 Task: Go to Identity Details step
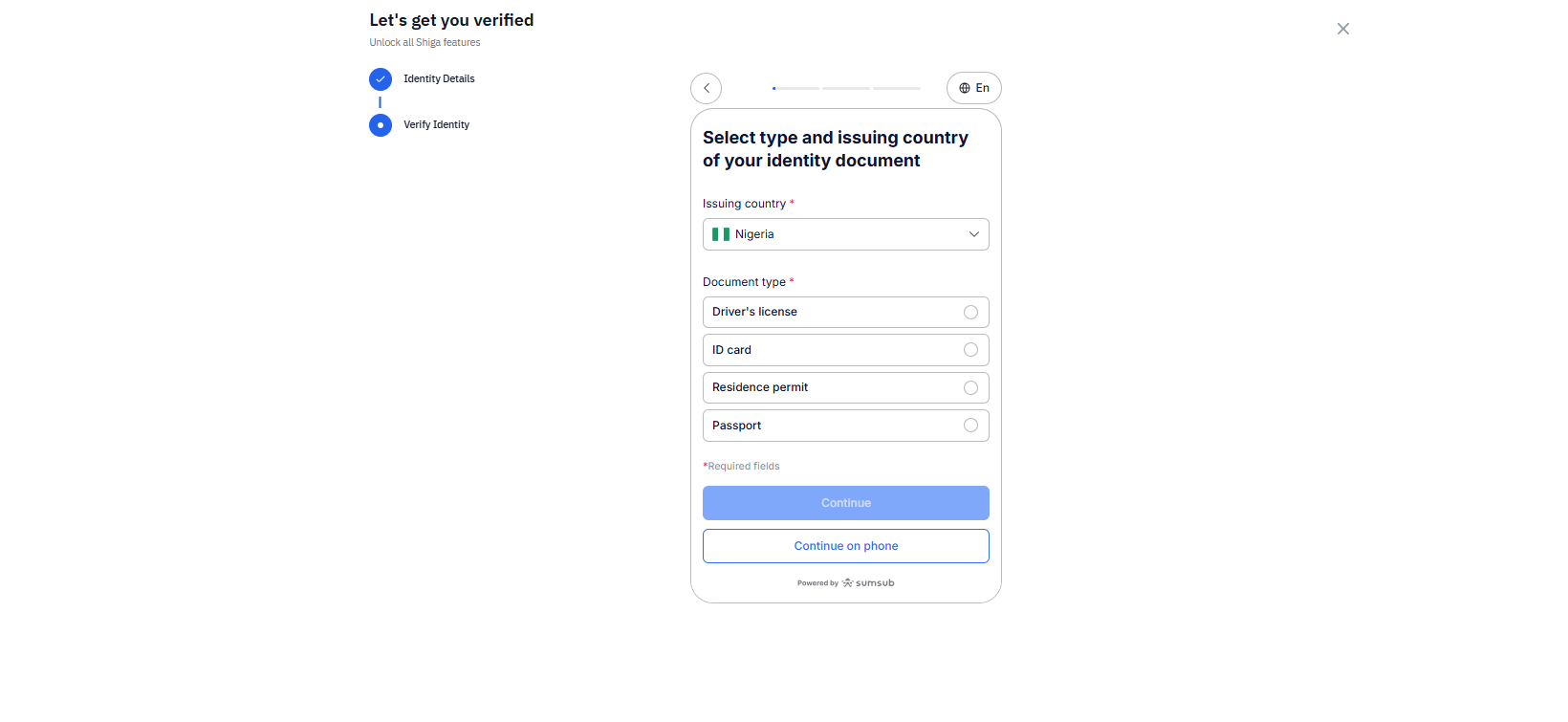pos(439,79)
